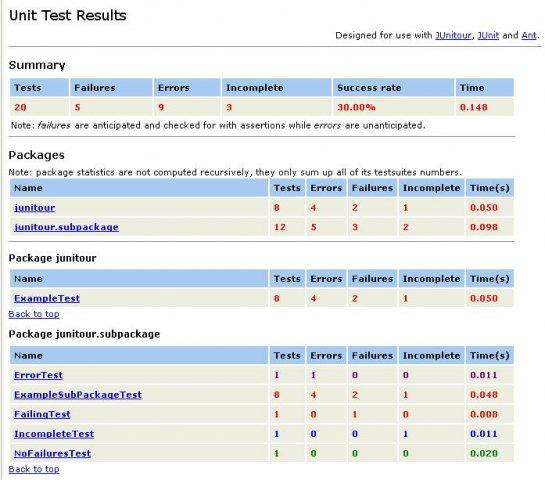This screenshot has height=480, width=545.
Task: Open the junitour.subpackage package link
Action: [x=66, y=227]
